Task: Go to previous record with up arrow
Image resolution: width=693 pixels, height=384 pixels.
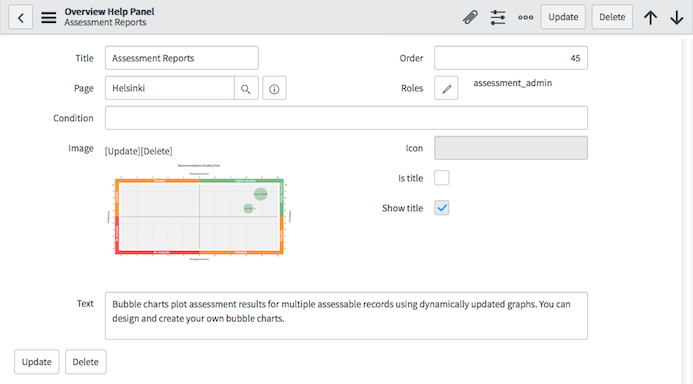Action: click(650, 18)
